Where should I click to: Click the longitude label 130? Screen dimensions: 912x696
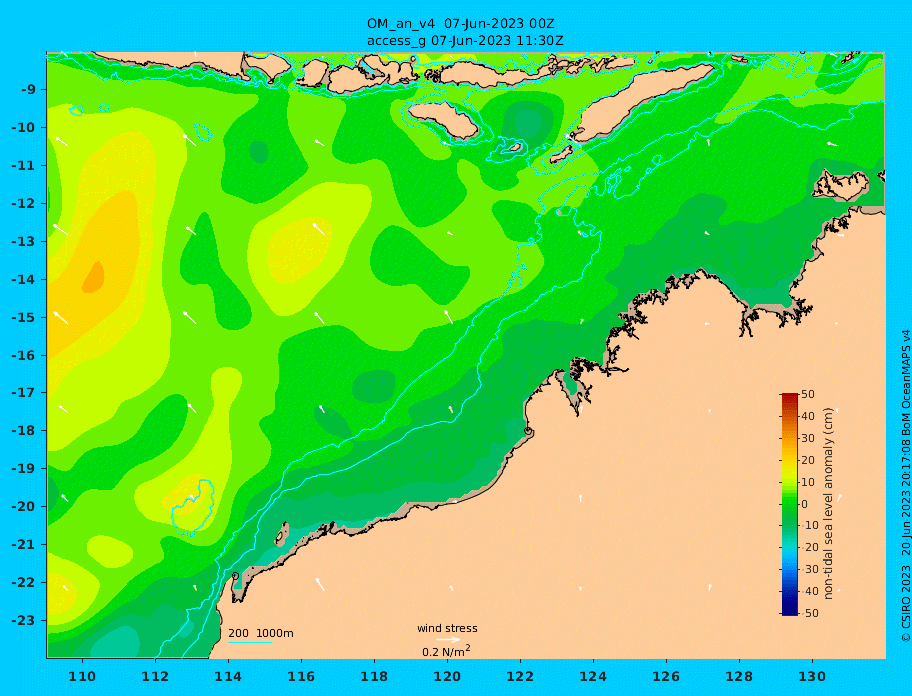point(811,676)
